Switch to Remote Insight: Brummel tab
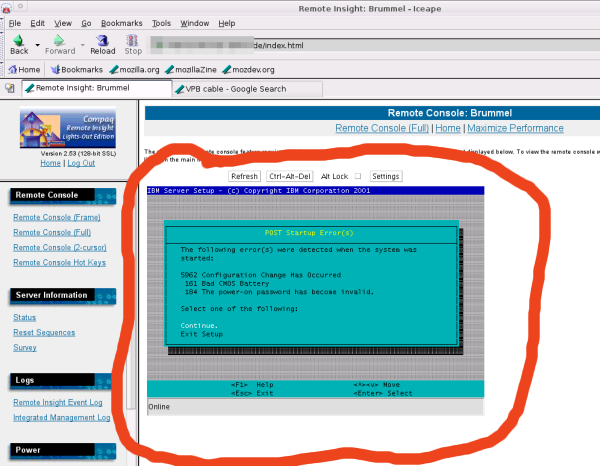 coord(97,88)
